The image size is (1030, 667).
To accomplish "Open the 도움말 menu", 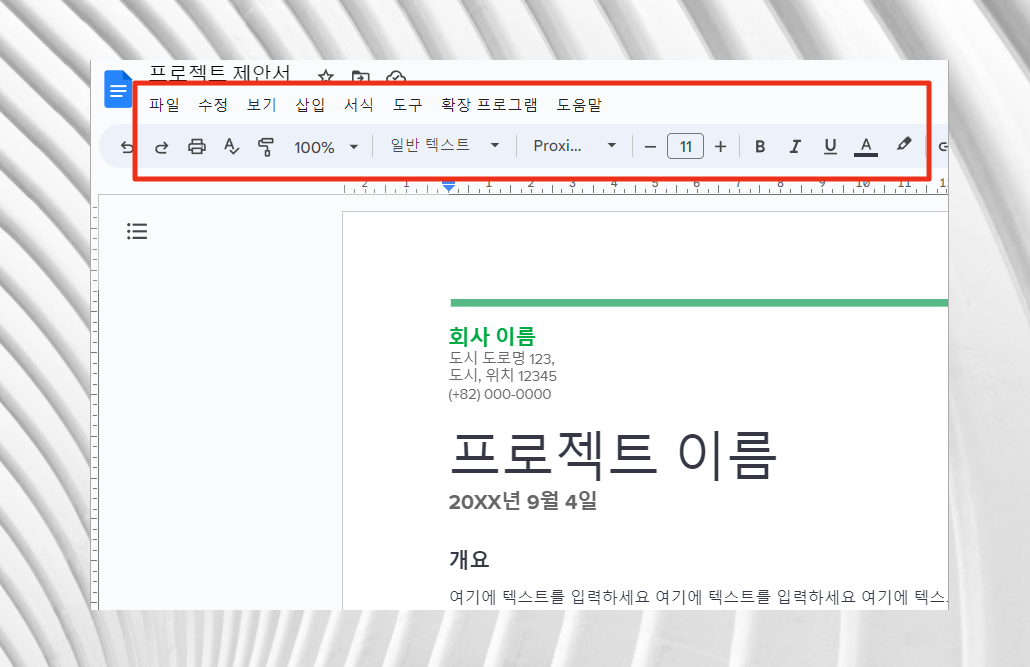I will click(x=579, y=104).
